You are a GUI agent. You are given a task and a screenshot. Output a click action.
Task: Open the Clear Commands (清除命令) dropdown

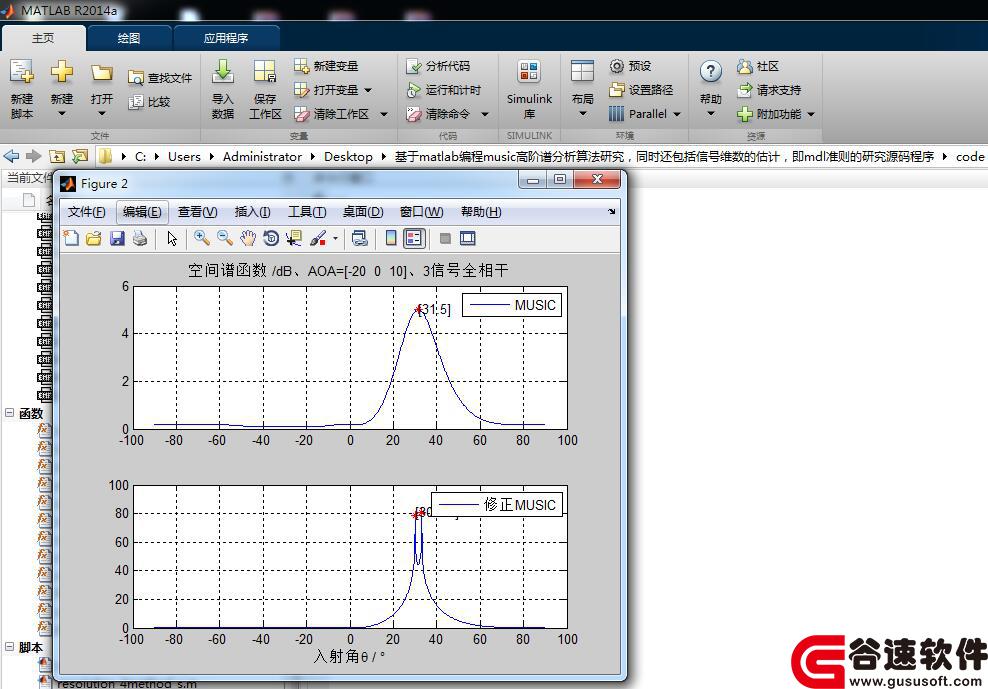pos(485,114)
